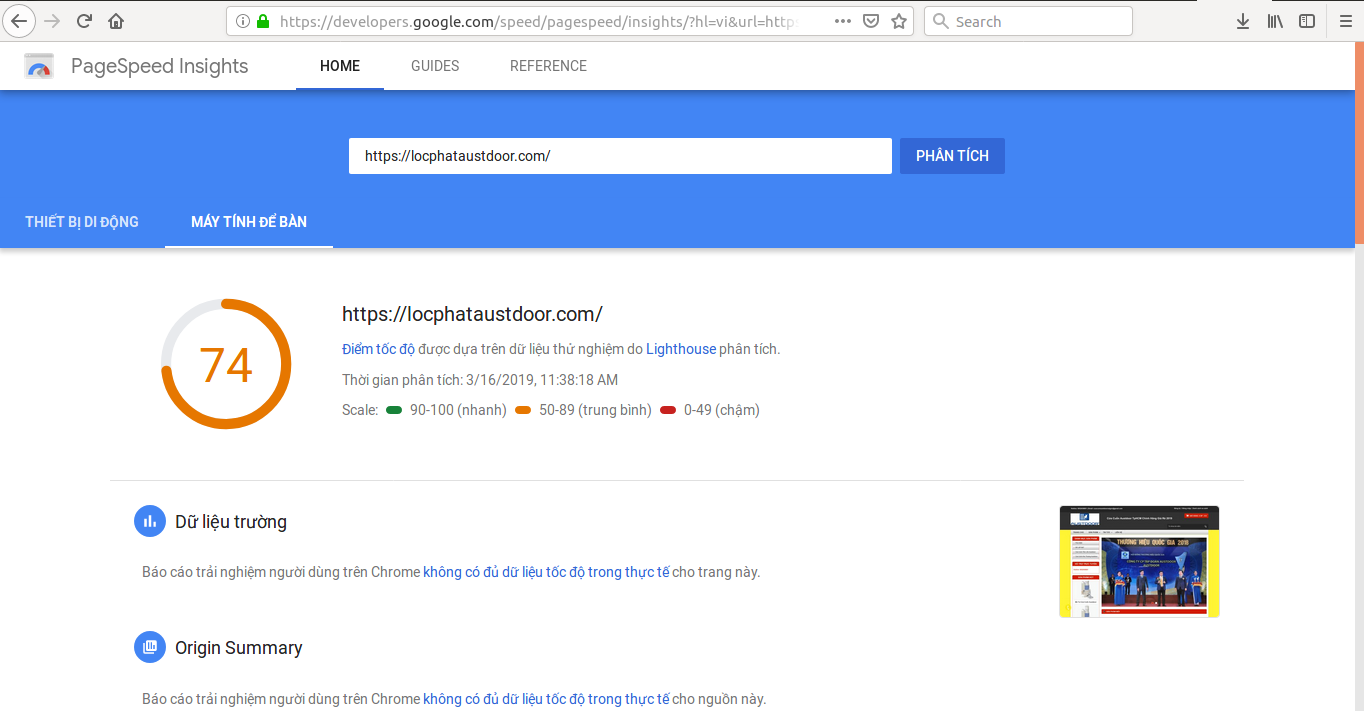This screenshot has width=1364, height=711.
Task: Open the REFERENCE tab
Action: (x=548, y=66)
